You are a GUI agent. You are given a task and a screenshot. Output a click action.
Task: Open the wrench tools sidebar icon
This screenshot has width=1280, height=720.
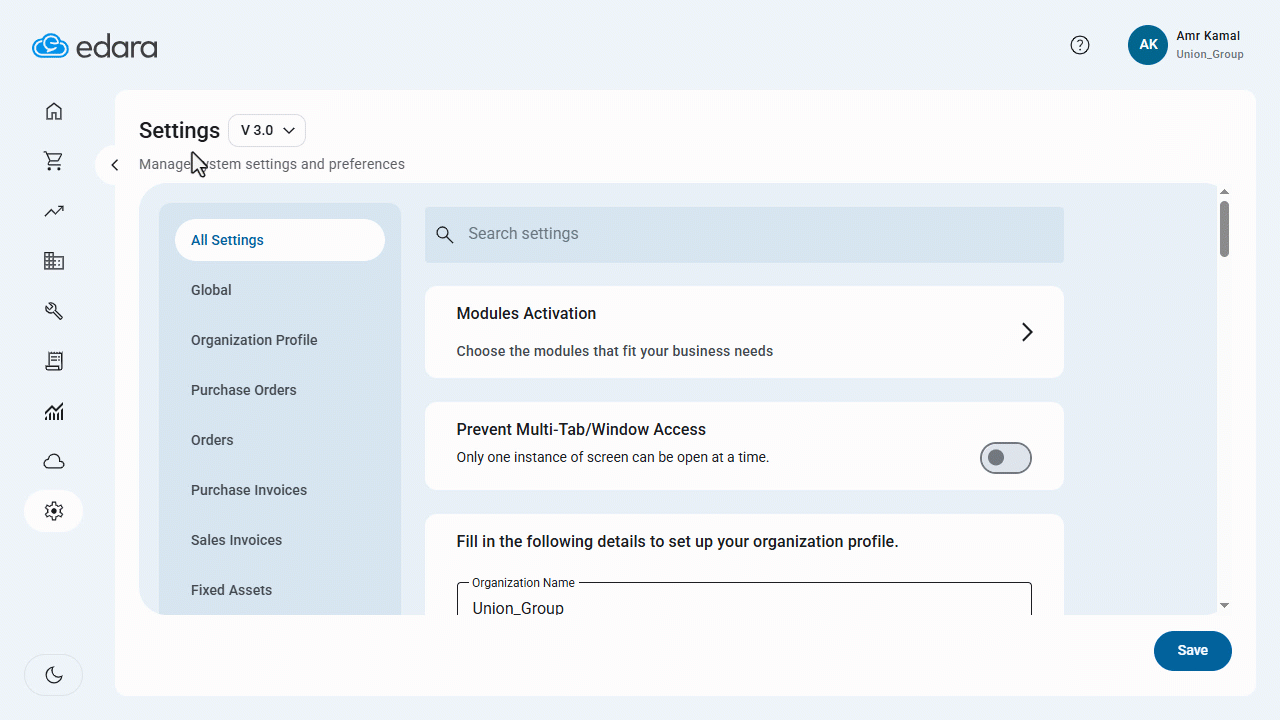(x=54, y=311)
